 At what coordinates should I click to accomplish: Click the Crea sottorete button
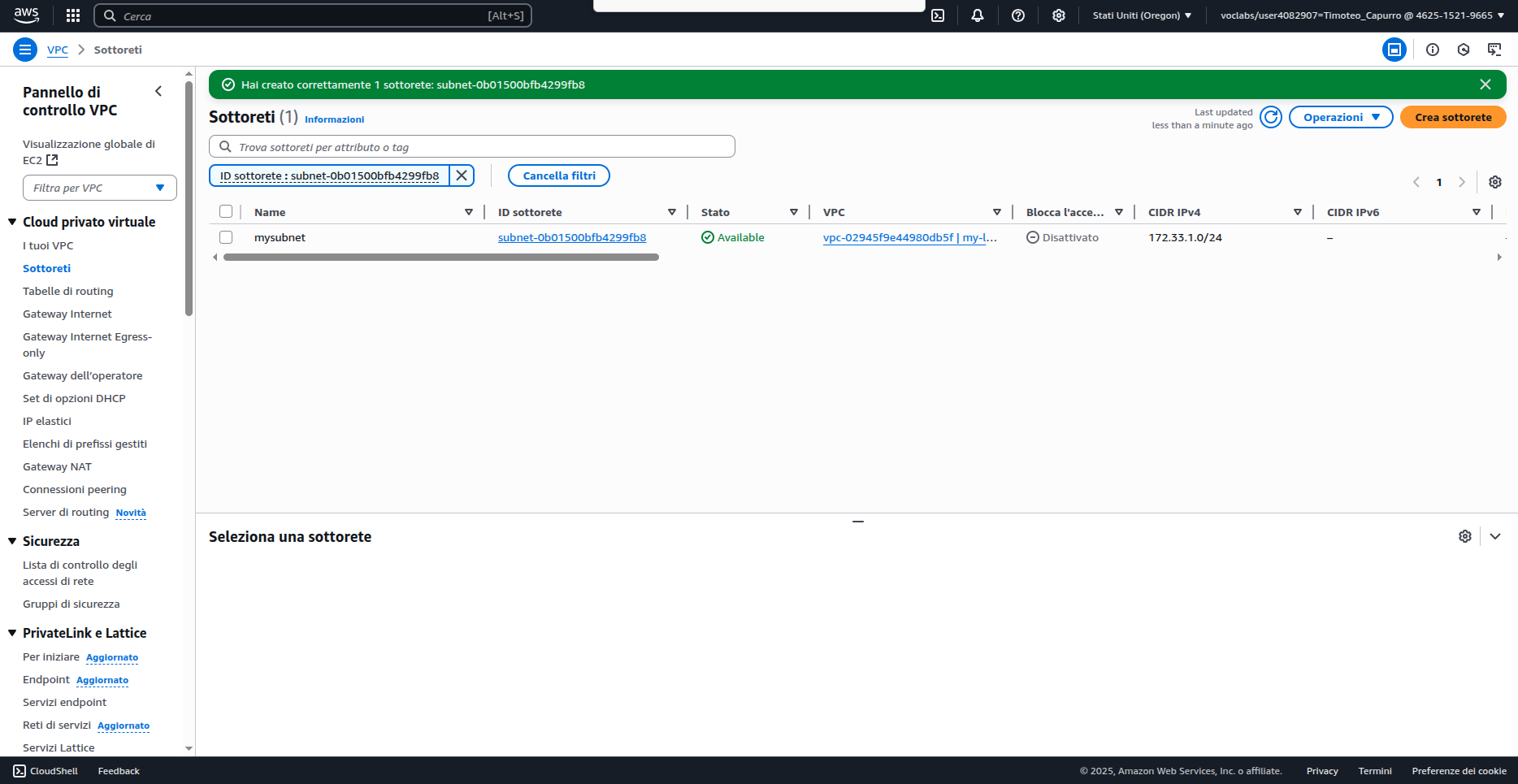pos(1453,117)
